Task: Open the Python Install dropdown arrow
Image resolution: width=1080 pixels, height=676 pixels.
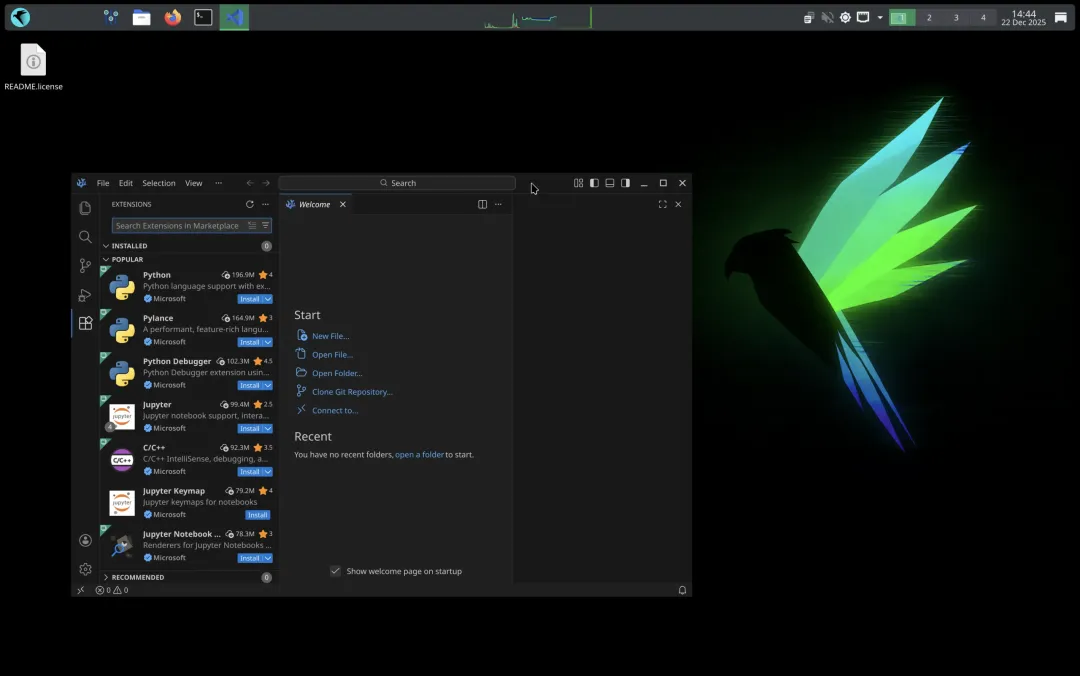Action: [268, 299]
